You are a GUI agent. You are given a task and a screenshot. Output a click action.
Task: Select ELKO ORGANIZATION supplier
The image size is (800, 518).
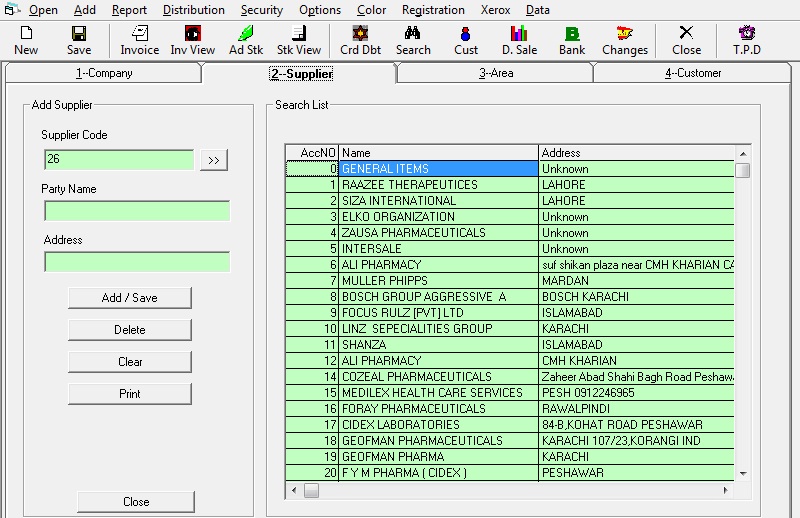[x=510, y=217]
